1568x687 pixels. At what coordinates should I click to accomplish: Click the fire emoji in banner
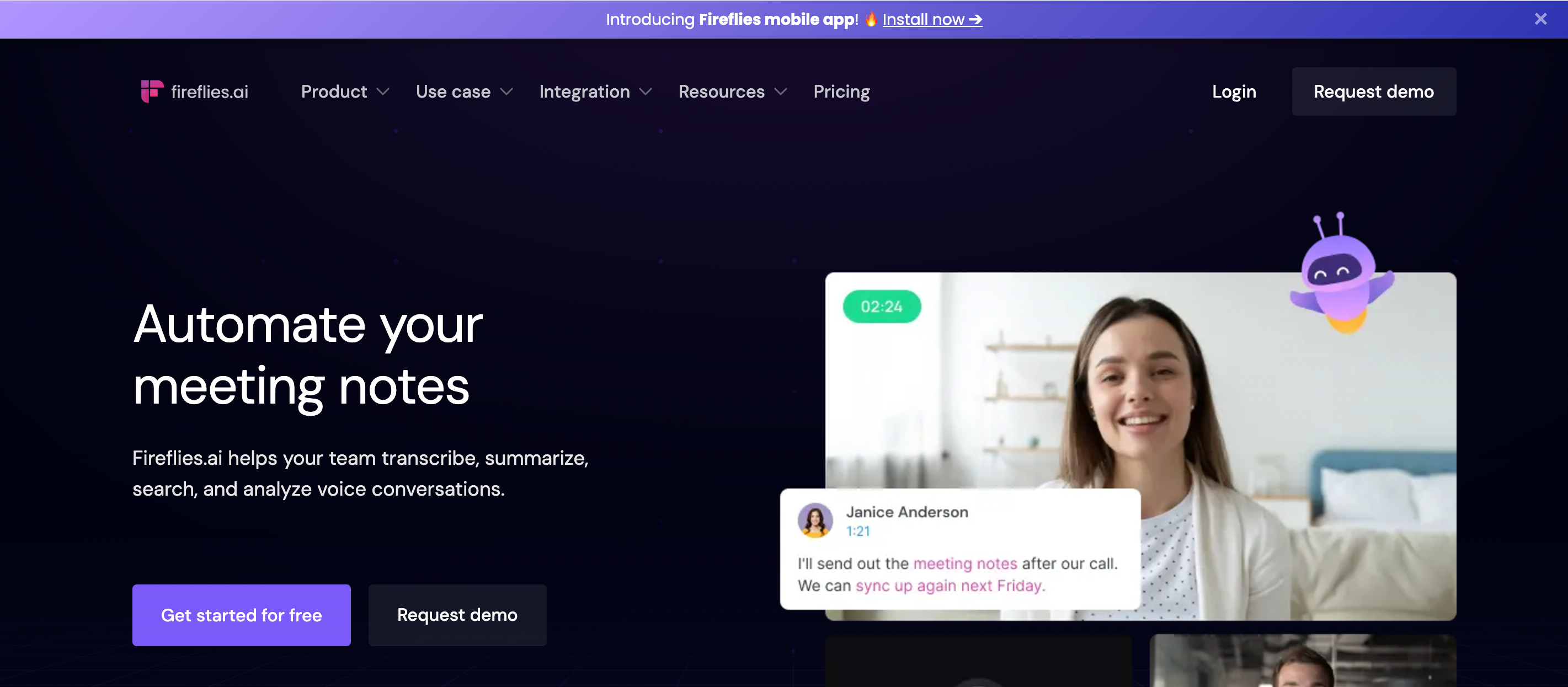coord(871,19)
